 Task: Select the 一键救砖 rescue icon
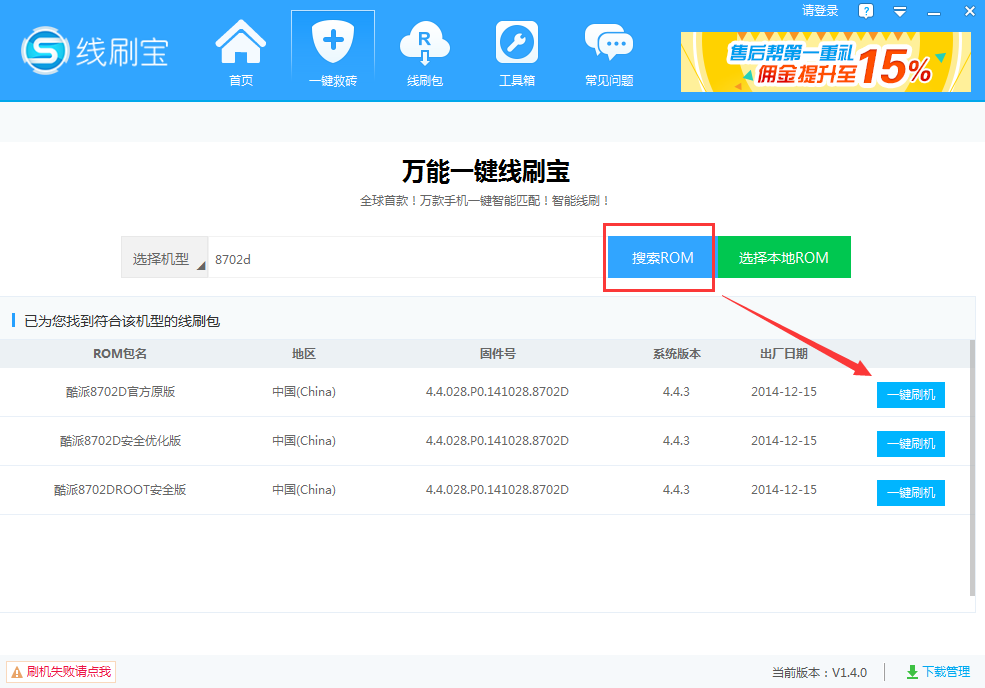(332, 50)
